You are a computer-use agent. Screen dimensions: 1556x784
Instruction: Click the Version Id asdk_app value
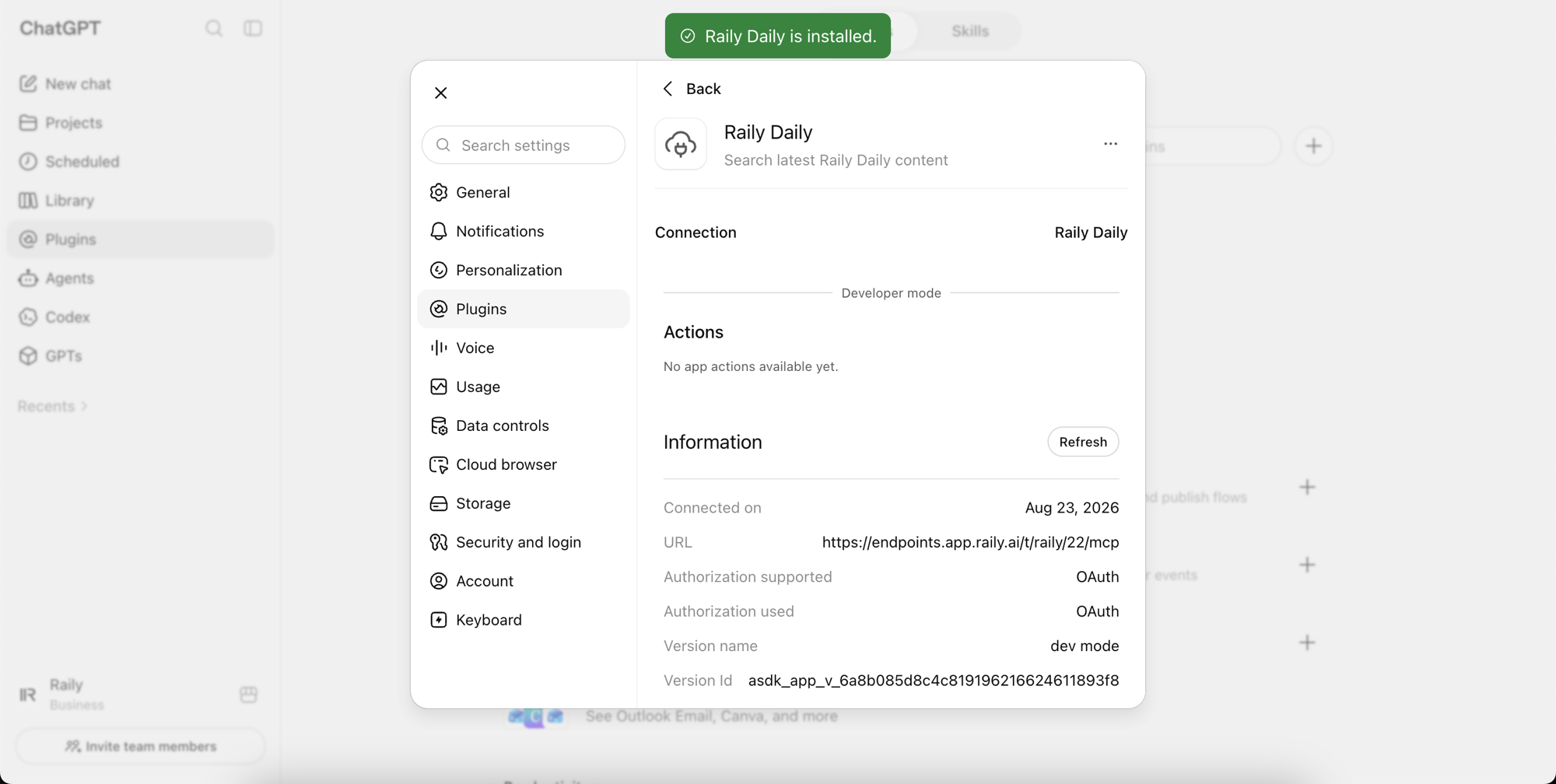(x=934, y=681)
